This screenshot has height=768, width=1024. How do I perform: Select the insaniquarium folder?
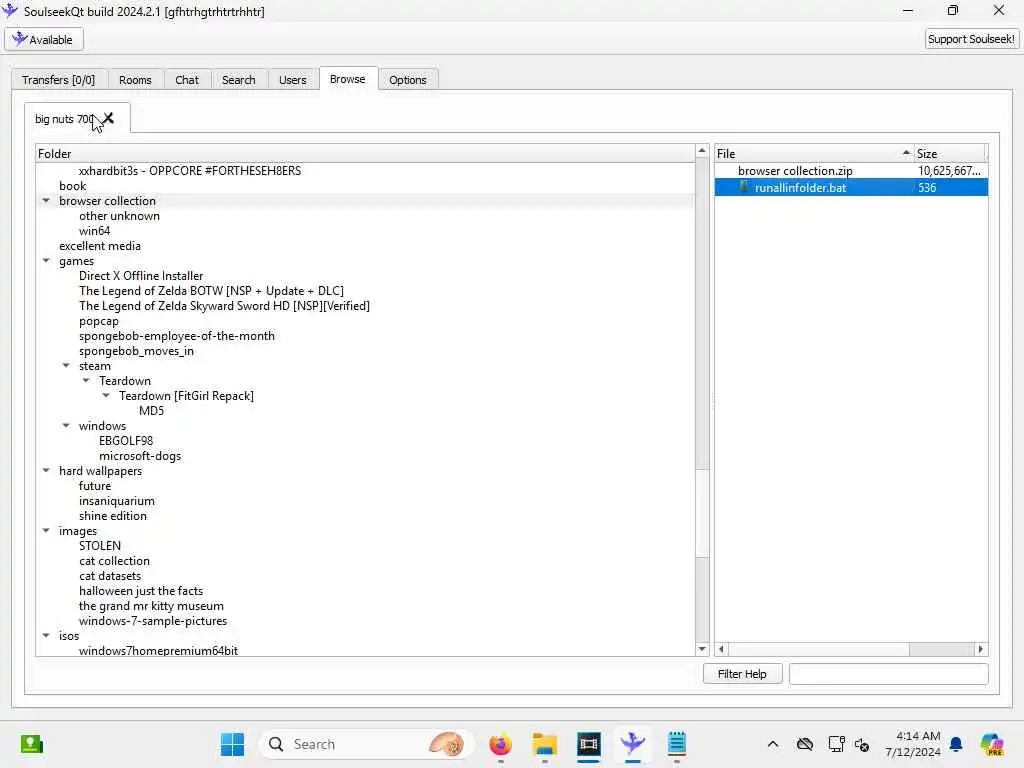117,501
